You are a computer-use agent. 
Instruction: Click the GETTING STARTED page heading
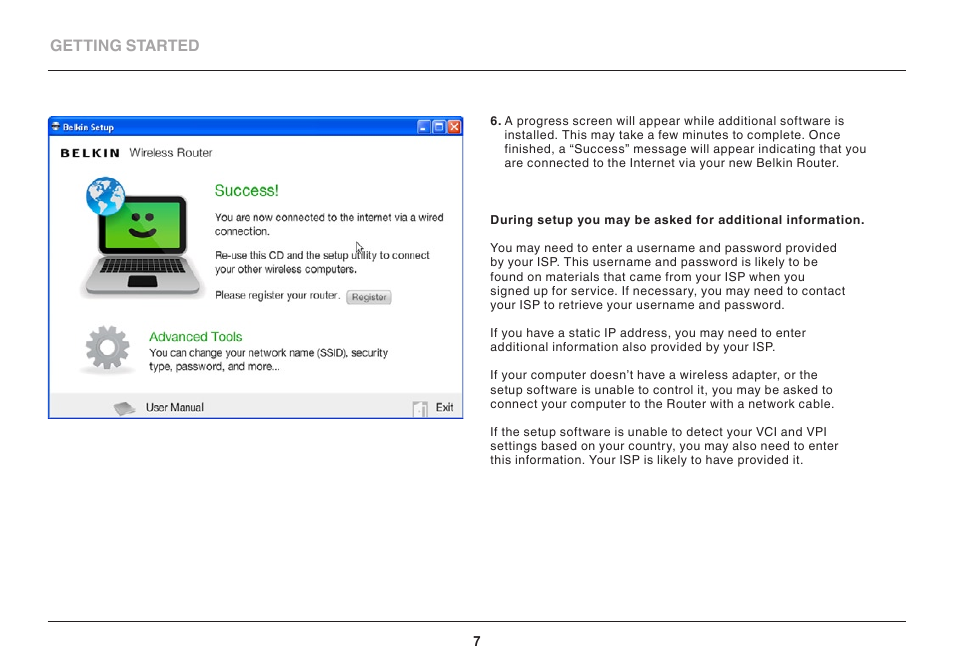(x=125, y=46)
